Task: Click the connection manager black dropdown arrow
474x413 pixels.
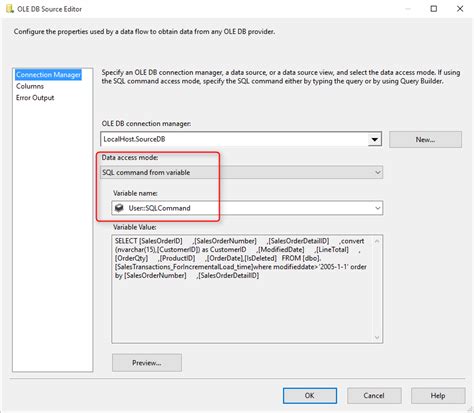Action: (x=375, y=139)
